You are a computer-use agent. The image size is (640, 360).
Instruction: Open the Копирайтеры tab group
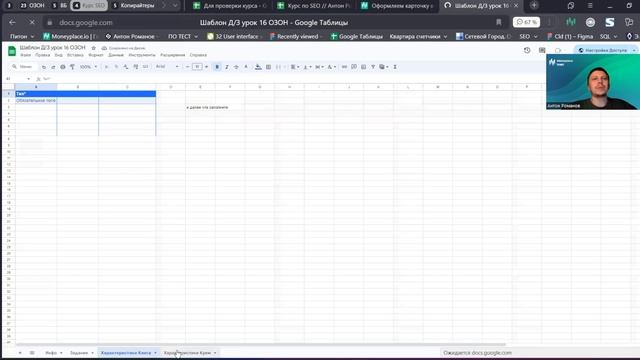coord(133,6)
